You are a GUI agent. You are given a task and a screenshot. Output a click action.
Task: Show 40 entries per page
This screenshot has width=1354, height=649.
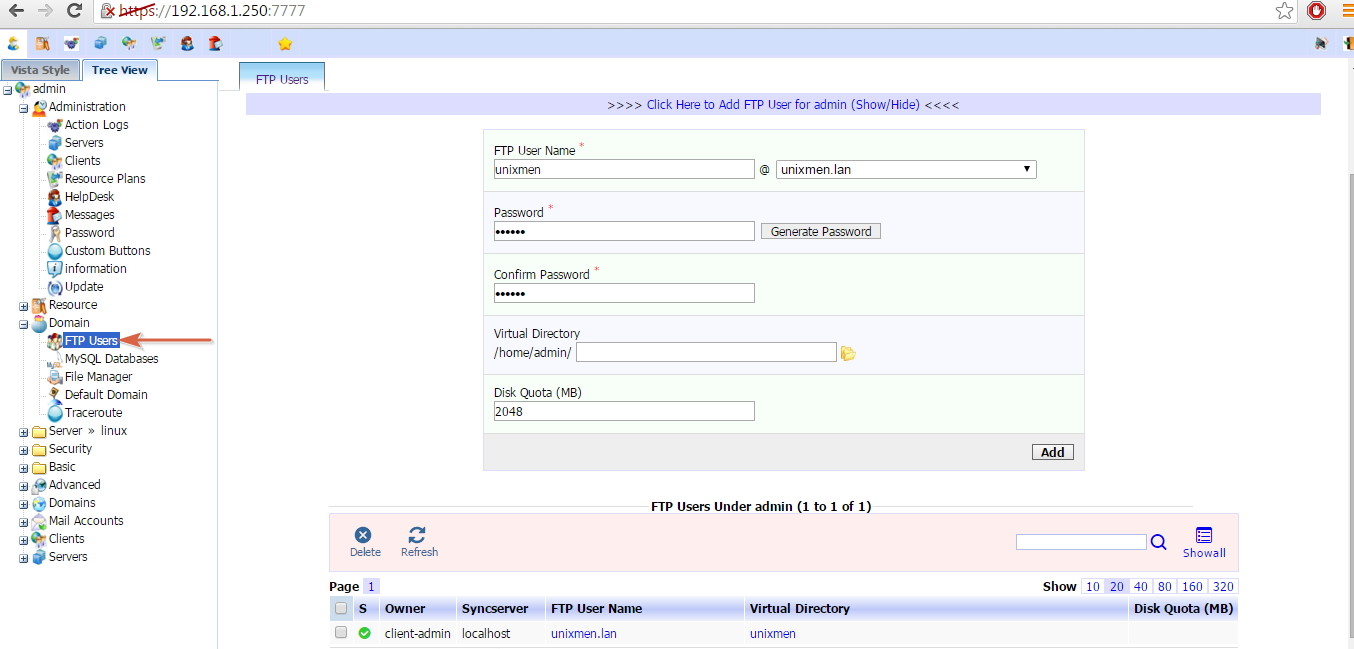click(x=1141, y=587)
